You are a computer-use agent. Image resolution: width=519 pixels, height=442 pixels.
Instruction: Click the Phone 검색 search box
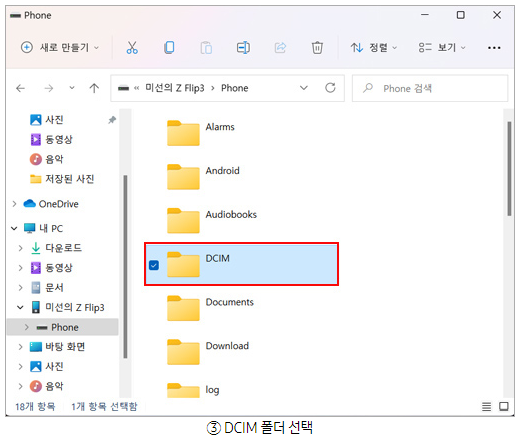430,88
